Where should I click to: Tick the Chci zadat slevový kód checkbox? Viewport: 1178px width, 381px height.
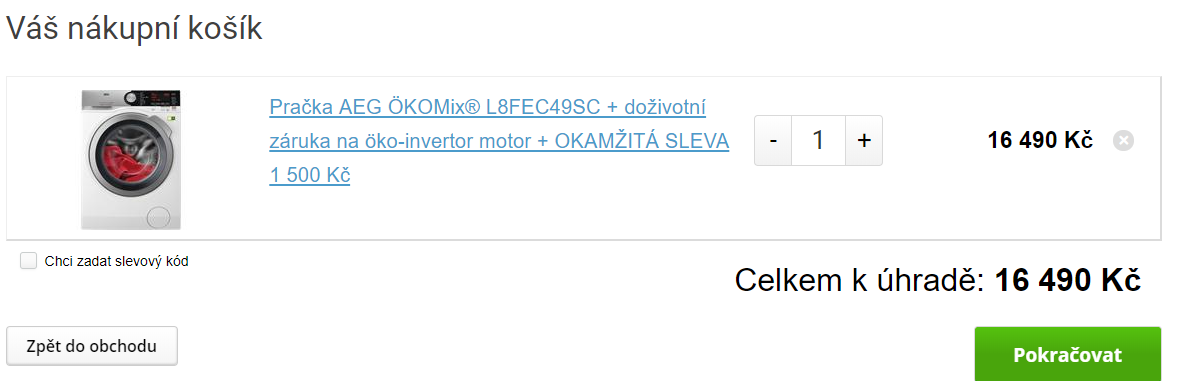[29, 262]
